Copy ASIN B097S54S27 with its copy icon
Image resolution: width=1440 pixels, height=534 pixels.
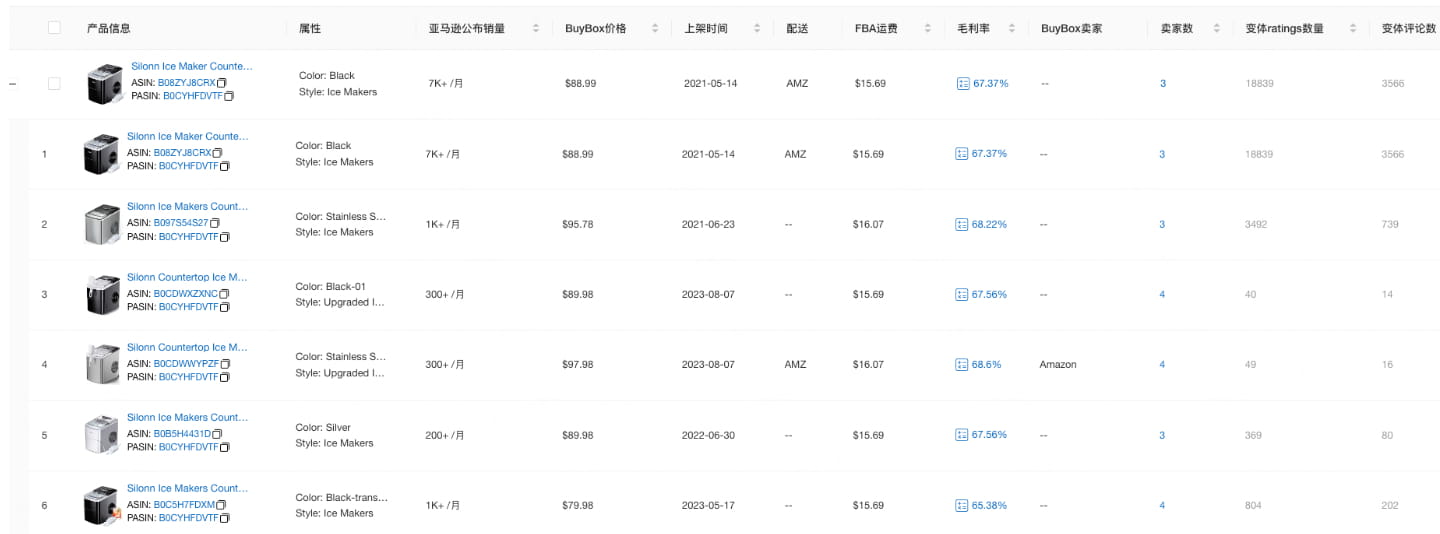coord(215,223)
